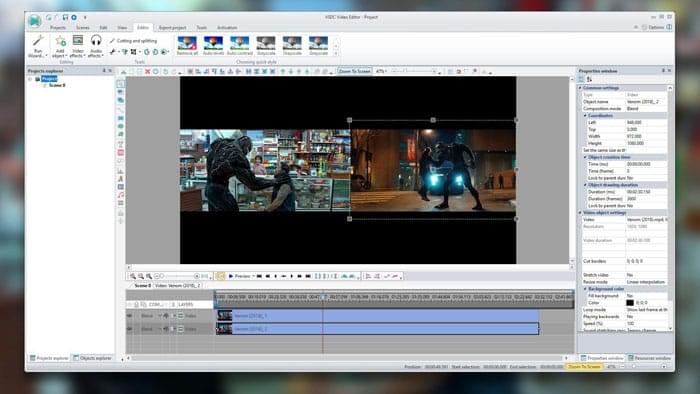Click the top-center resize handle of the selected video

[433, 120]
